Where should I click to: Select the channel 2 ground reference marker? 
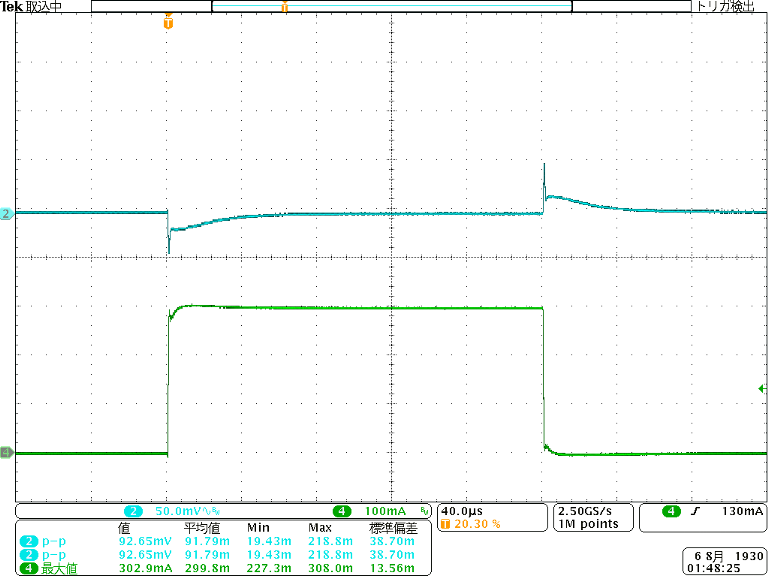pos(6,214)
